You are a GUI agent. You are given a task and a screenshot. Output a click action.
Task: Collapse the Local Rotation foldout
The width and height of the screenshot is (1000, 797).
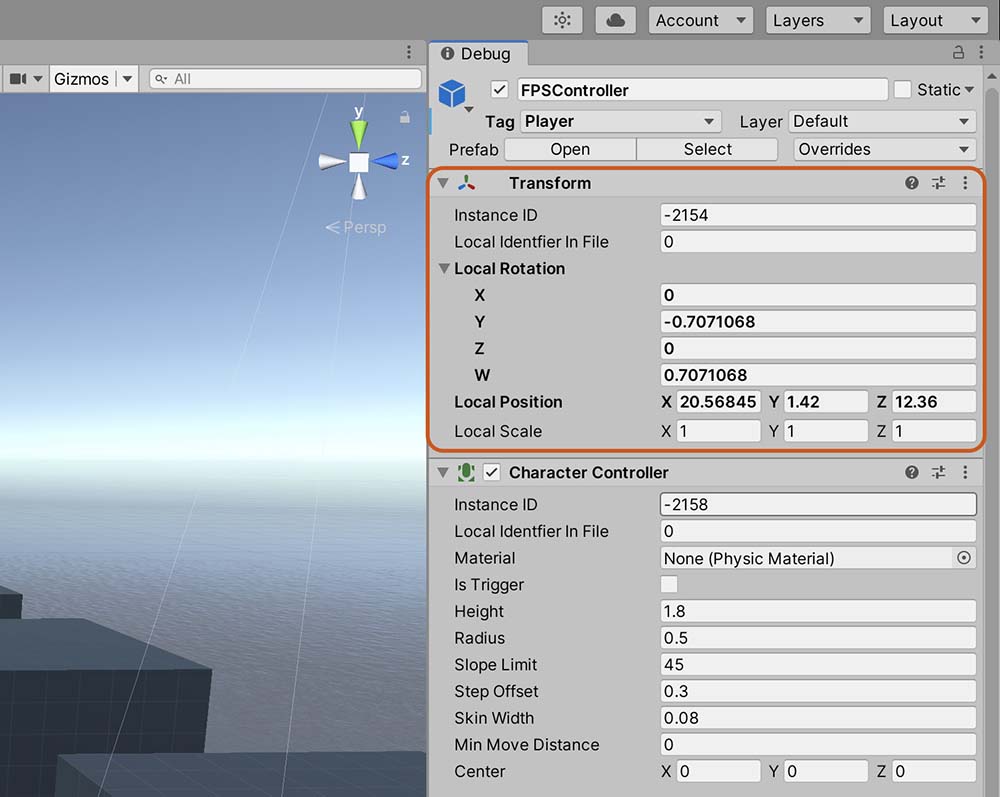click(445, 268)
